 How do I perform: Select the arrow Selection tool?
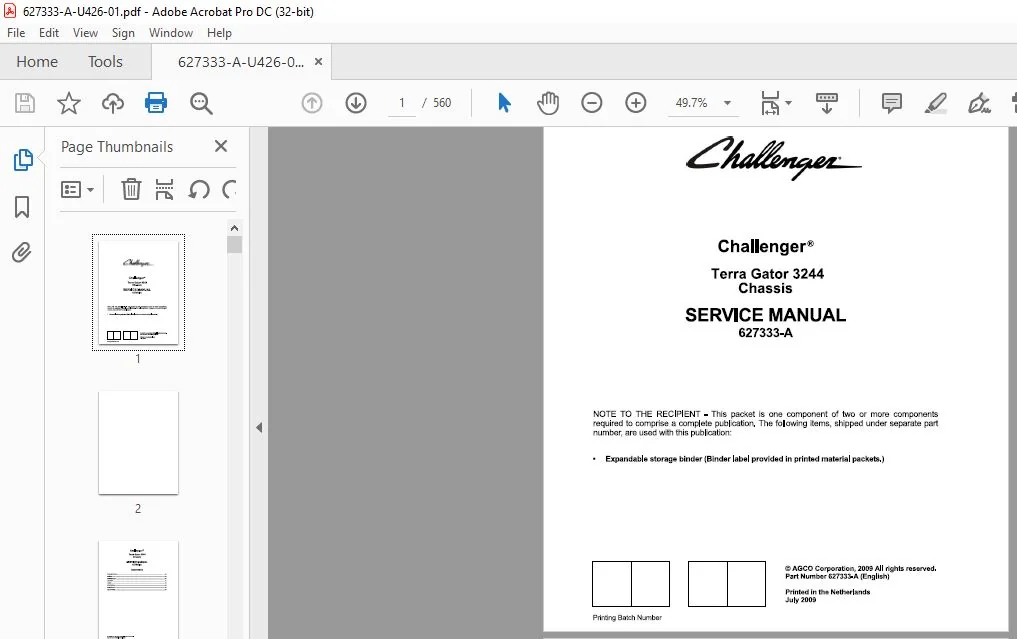pos(505,102)
